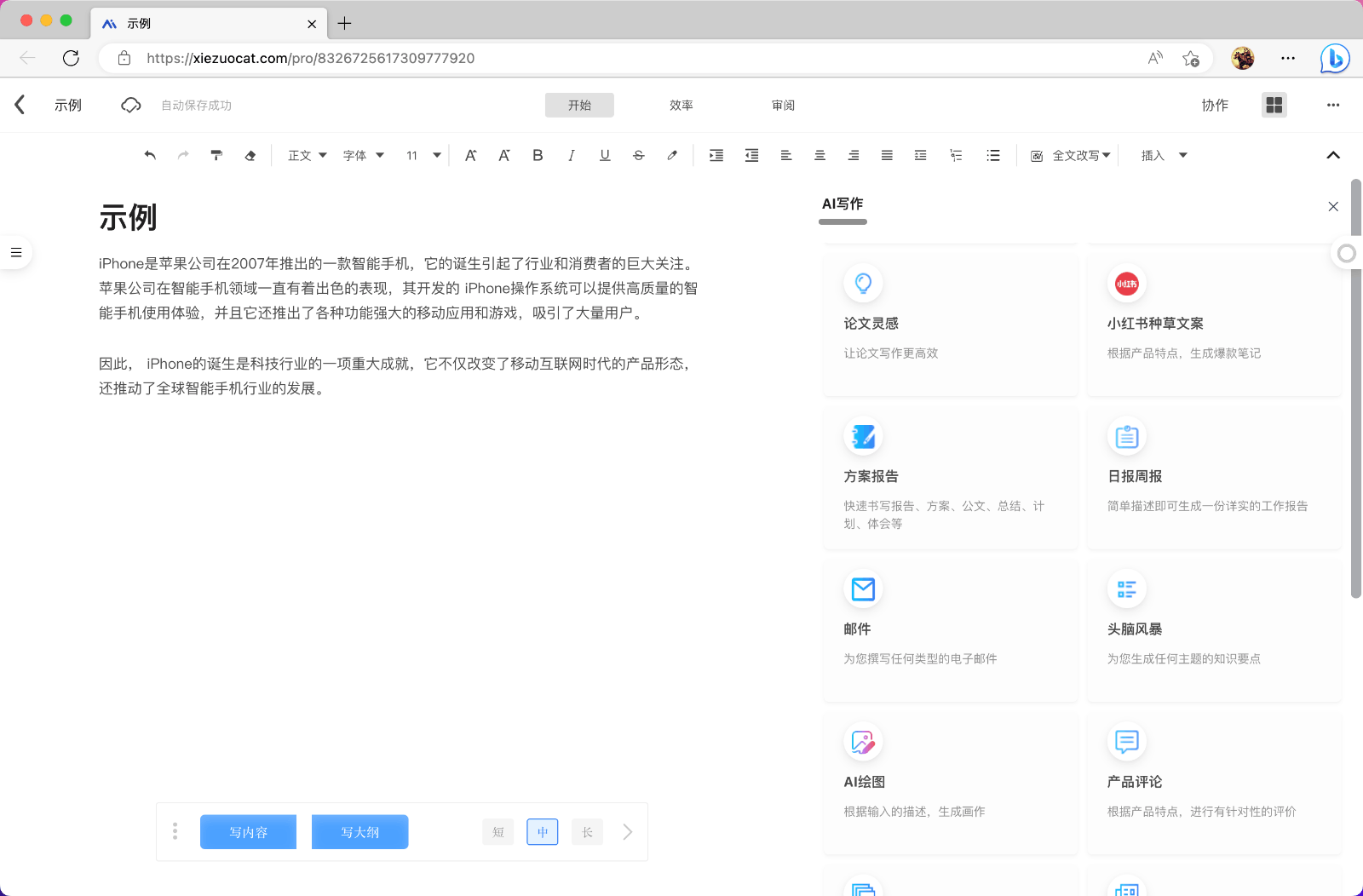
Task: Open the font size 11 dropdown
Action: pyautogui.click(x=423, y=155)
